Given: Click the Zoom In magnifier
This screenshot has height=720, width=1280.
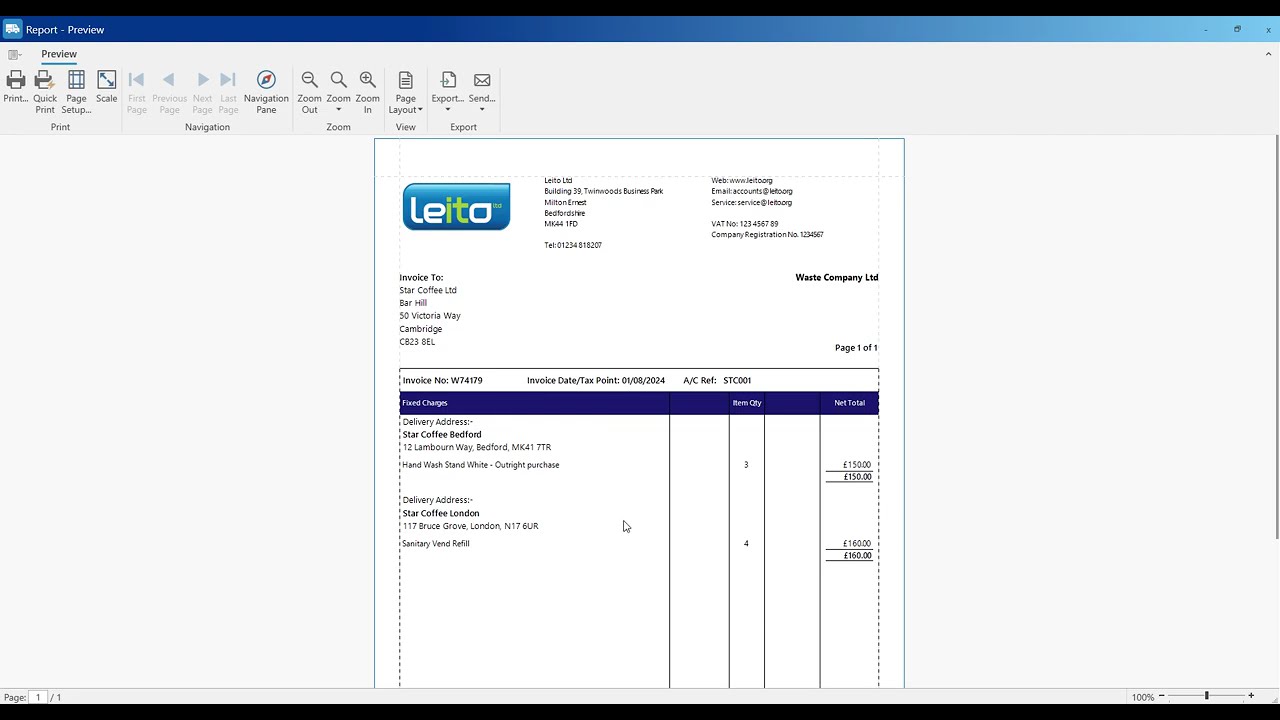Looking at the screenshot, I should [x=368, y=92].
